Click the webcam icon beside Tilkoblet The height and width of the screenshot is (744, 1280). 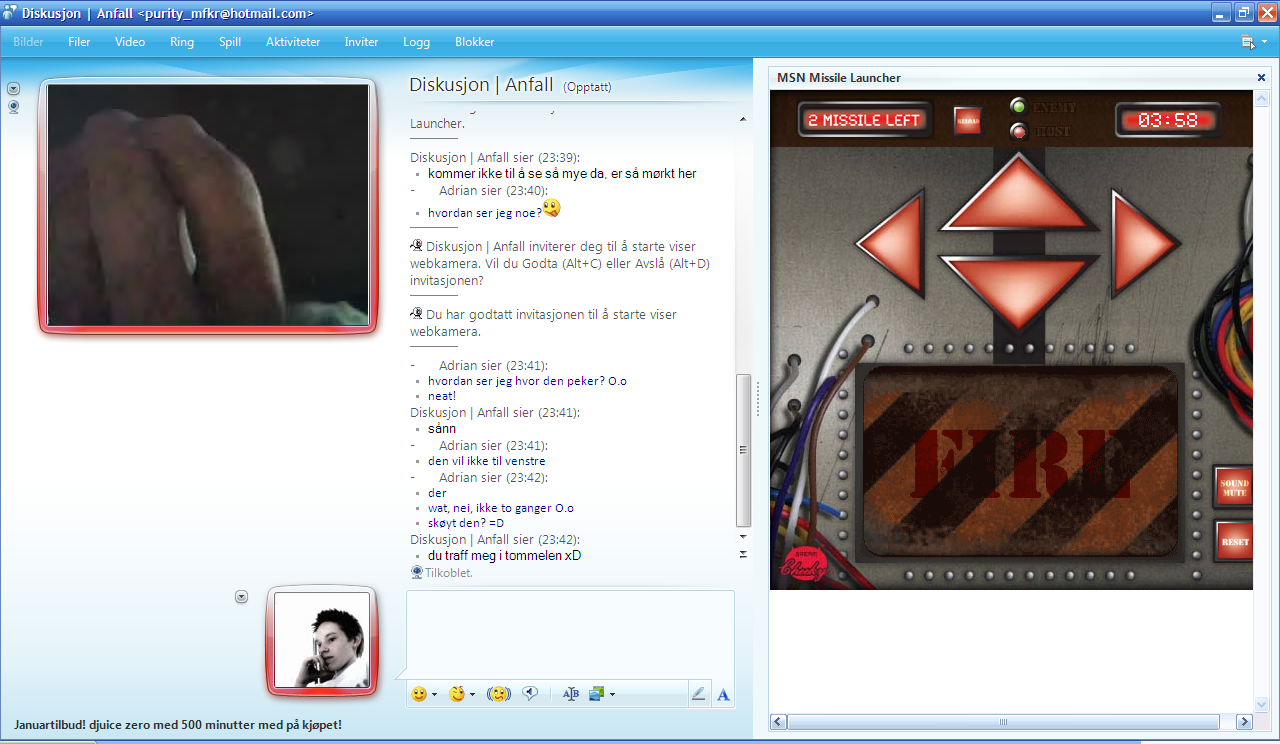click(417, 573)
